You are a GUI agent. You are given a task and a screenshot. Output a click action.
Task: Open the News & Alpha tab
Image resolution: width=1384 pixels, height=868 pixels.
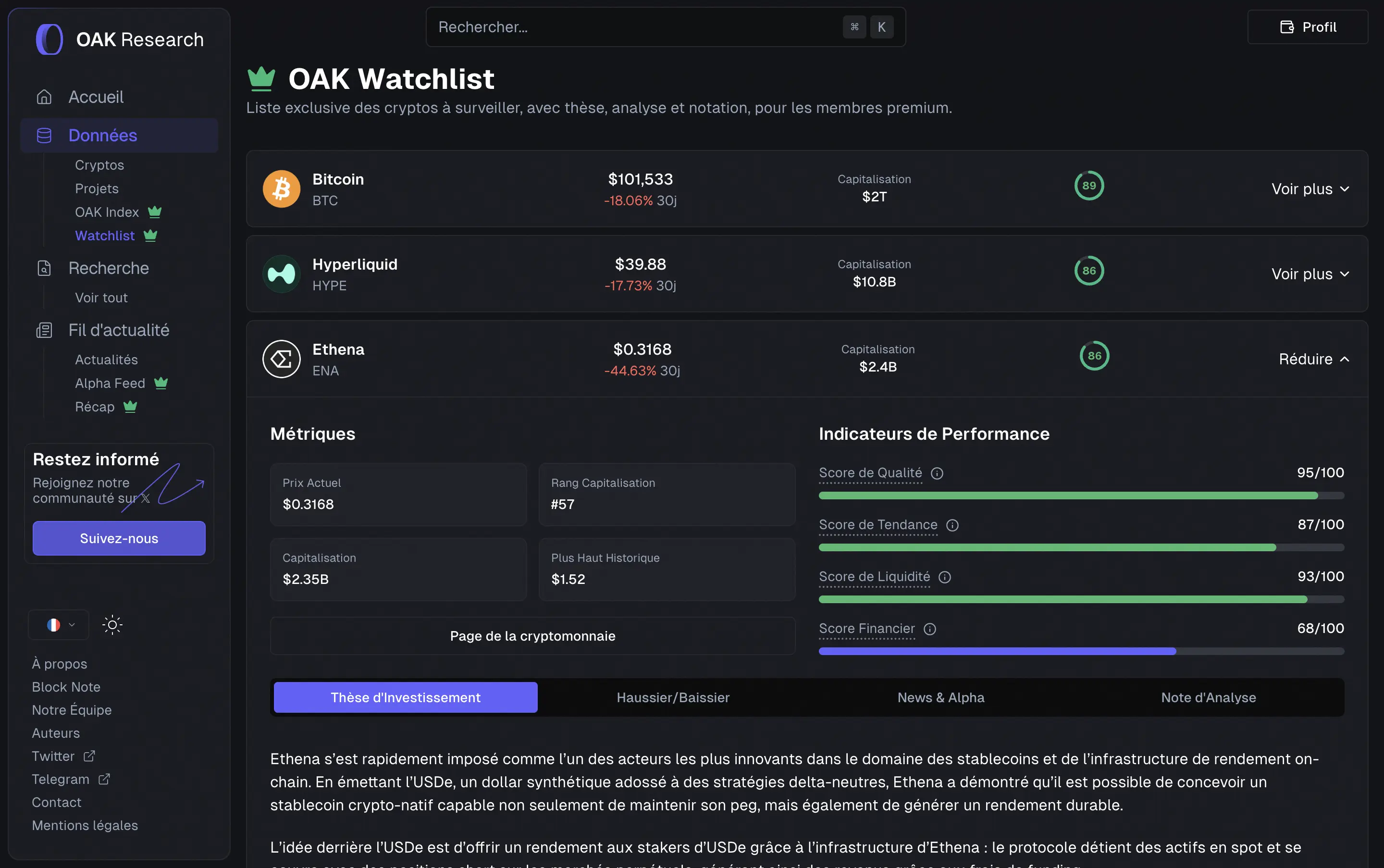[940, 697]
